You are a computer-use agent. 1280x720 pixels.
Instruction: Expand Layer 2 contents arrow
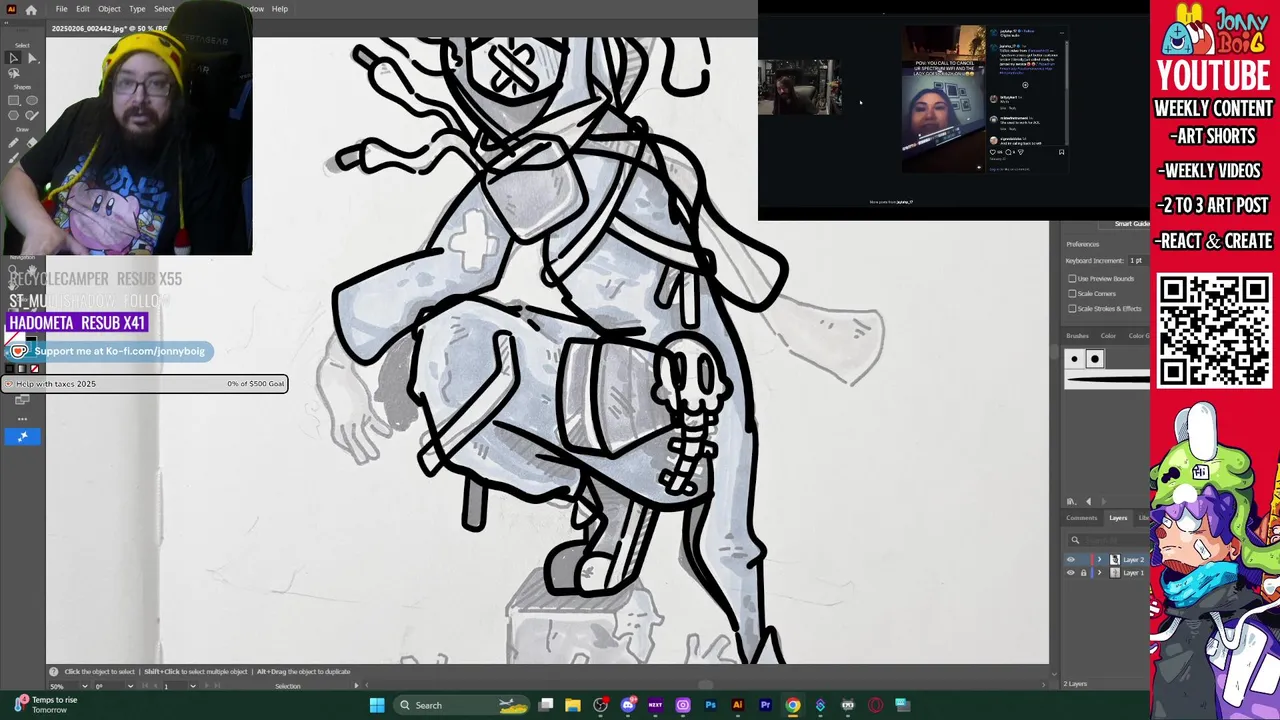pyautogui.click(x=1099, y=560)
